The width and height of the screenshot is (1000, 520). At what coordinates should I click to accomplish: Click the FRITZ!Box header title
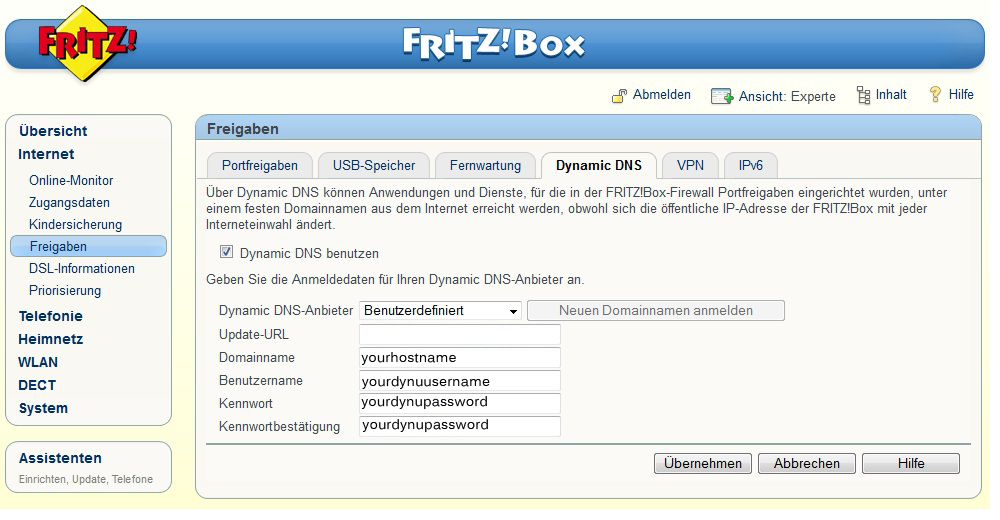pos(494,44)
